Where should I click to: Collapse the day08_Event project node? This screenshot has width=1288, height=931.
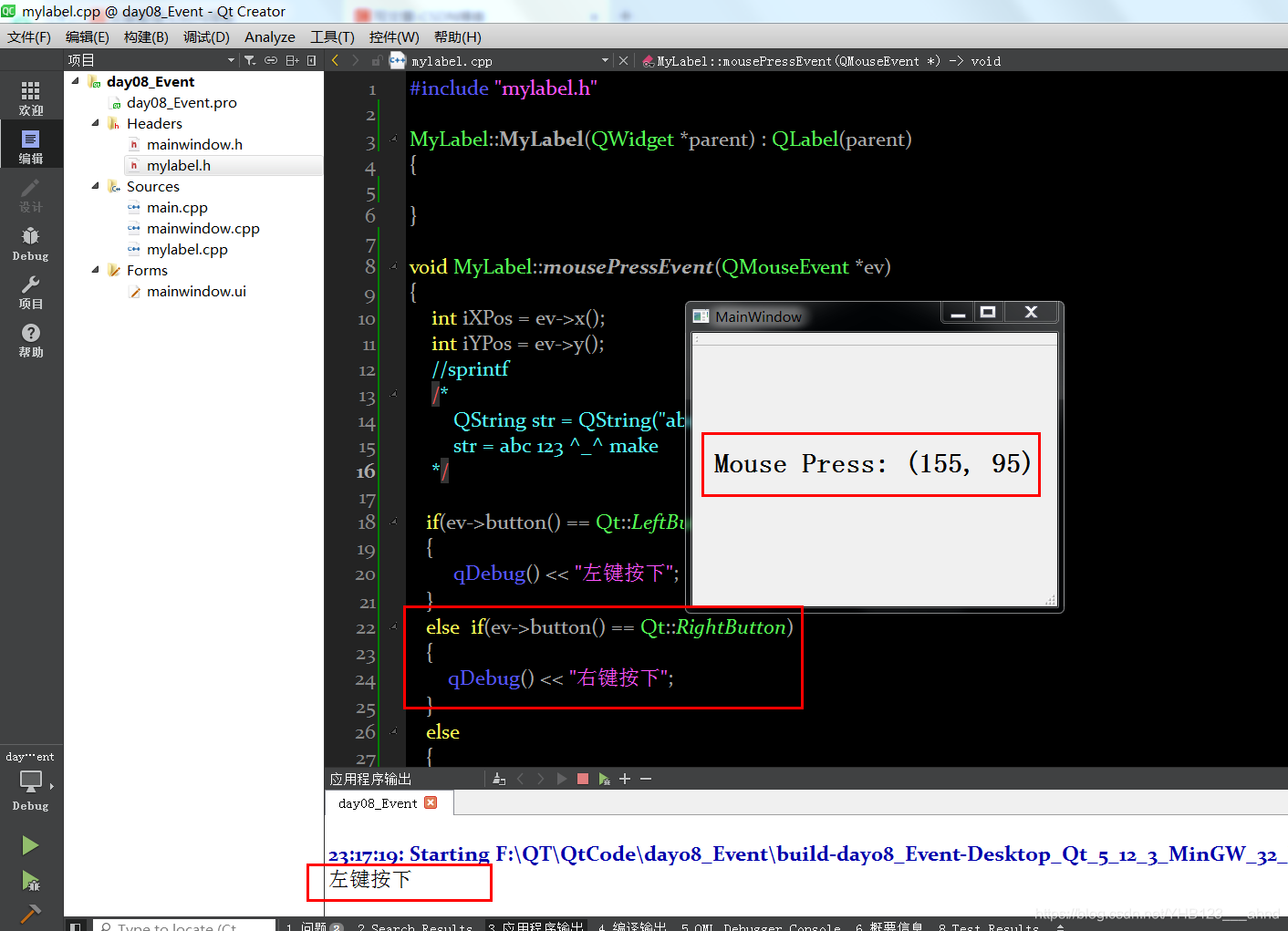pyautogui.click(x=76, y=81)
